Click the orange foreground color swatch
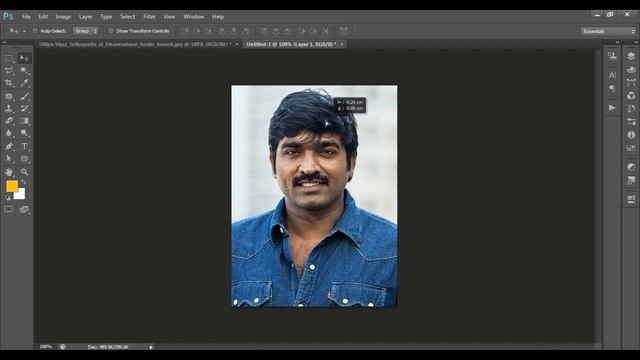The height and width of the screenshot is (360, 640). pyautogui.click(x=11, y=186)
